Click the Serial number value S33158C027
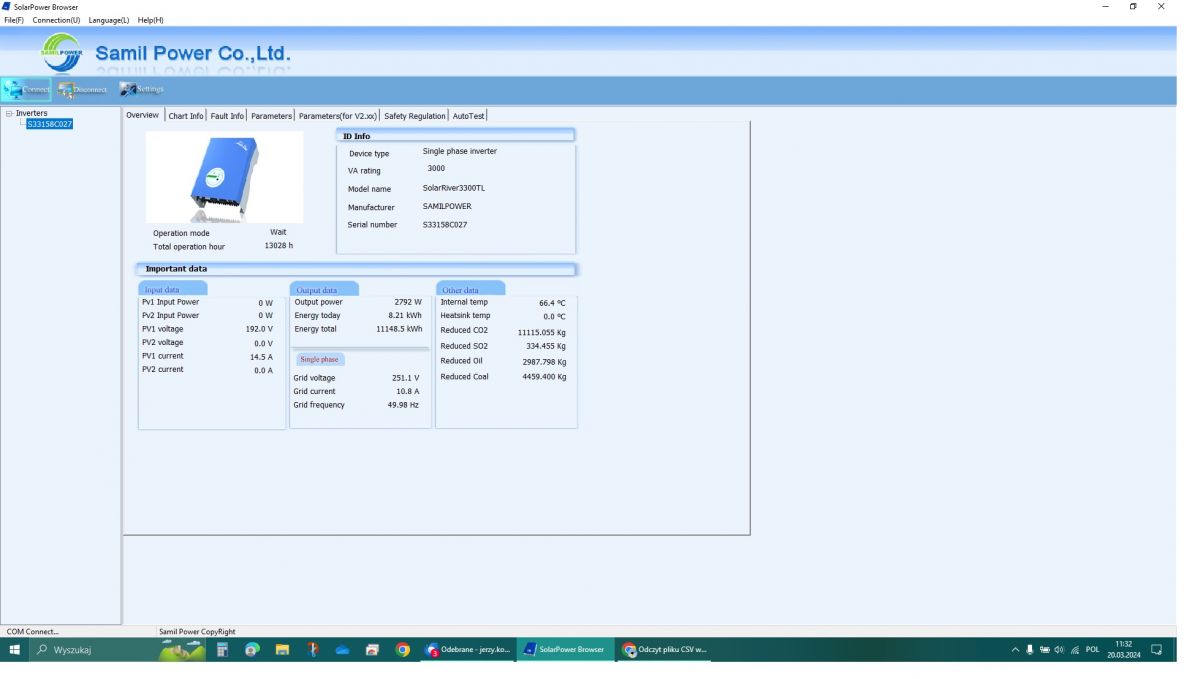Screen dimensions: 1200x679 tap(445, 225)
